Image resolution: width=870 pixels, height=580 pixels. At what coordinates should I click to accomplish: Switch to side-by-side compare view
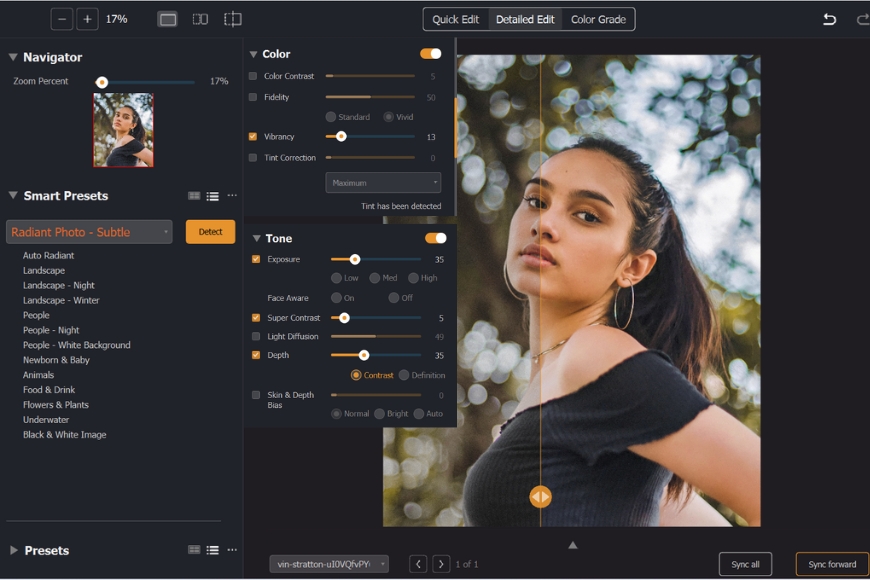[x=200, y=19]
